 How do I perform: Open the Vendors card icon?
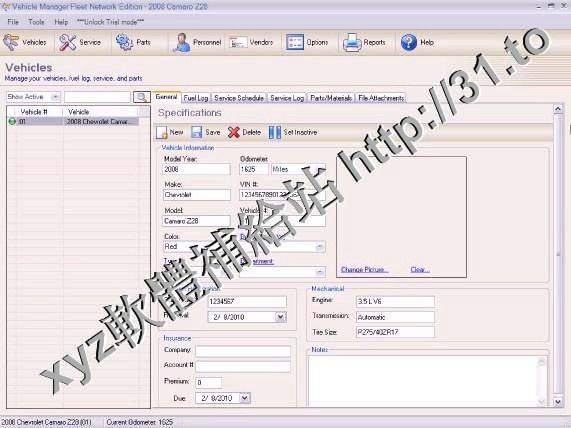click(238, 43)
